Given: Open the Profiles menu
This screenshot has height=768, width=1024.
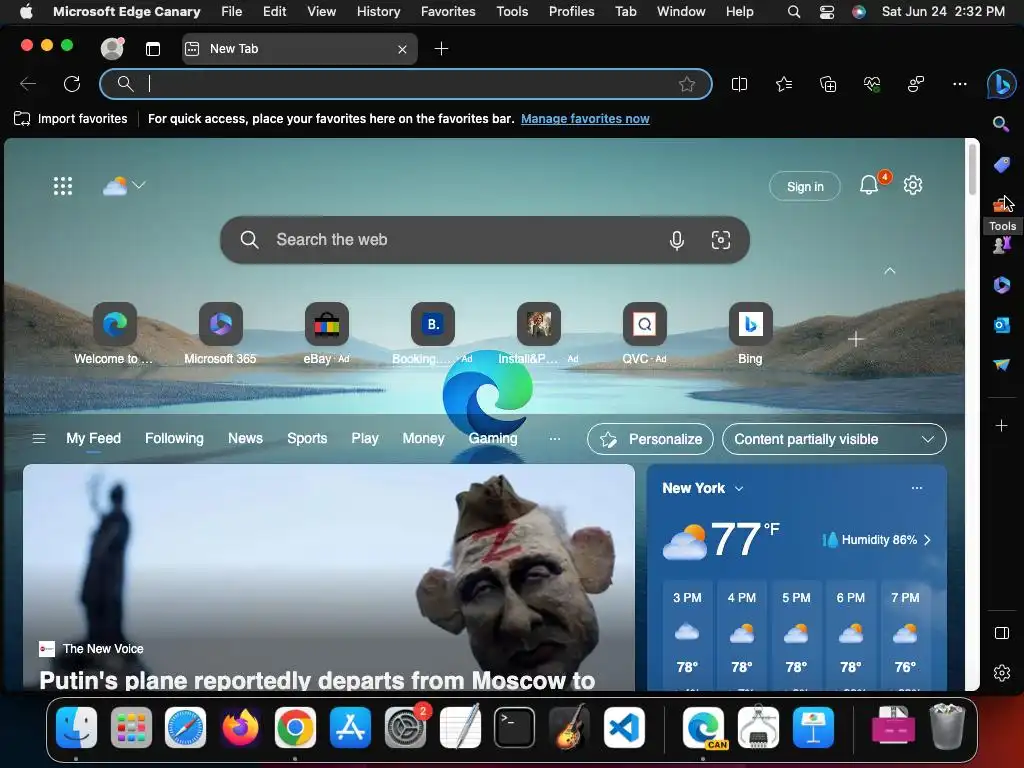Looking at the screenshot, I should [571, 12].
